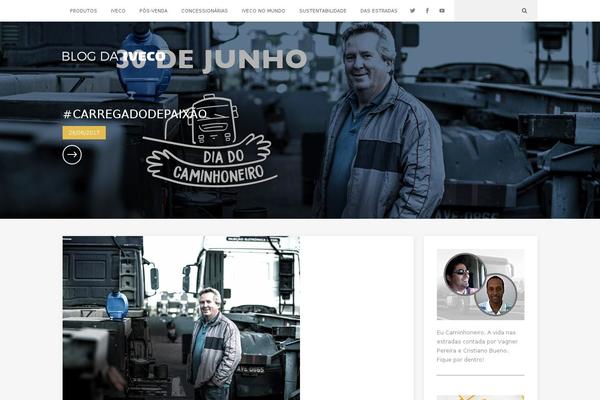The width and height of the screenshot is (600, 400).
Task: Open the DAS ESTRADAS menu
Action: 379,11
